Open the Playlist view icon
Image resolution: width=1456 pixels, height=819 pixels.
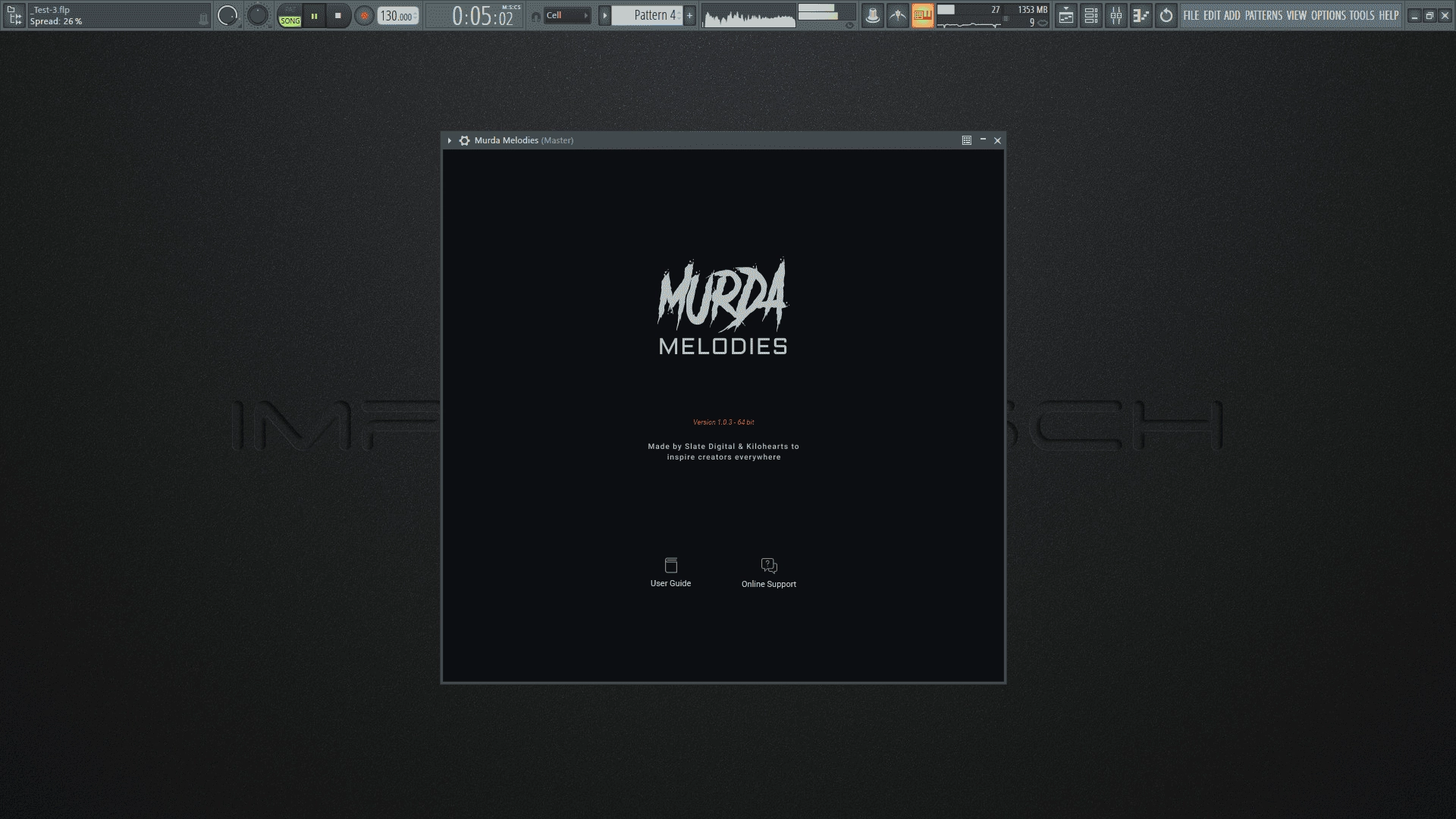point(1065,15)
